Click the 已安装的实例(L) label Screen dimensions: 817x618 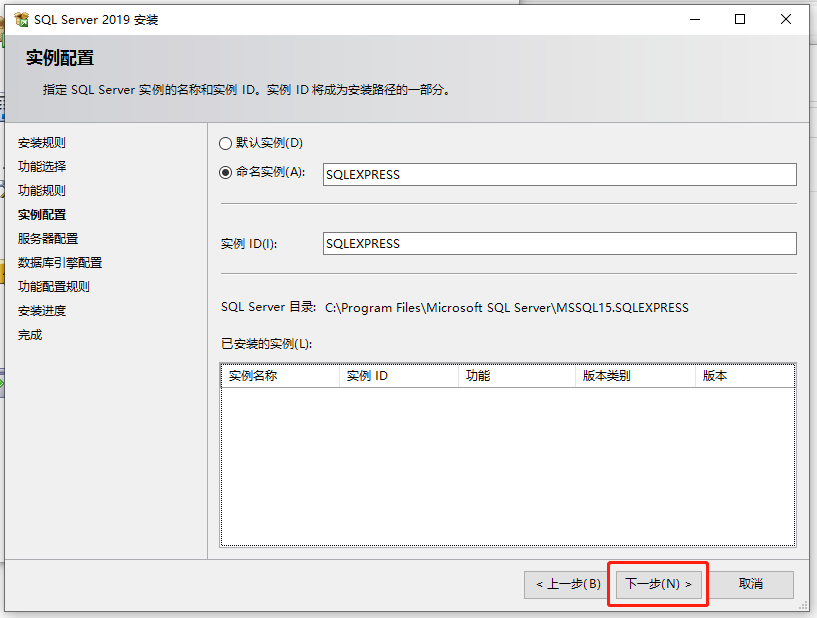click(x=266, y=344)
